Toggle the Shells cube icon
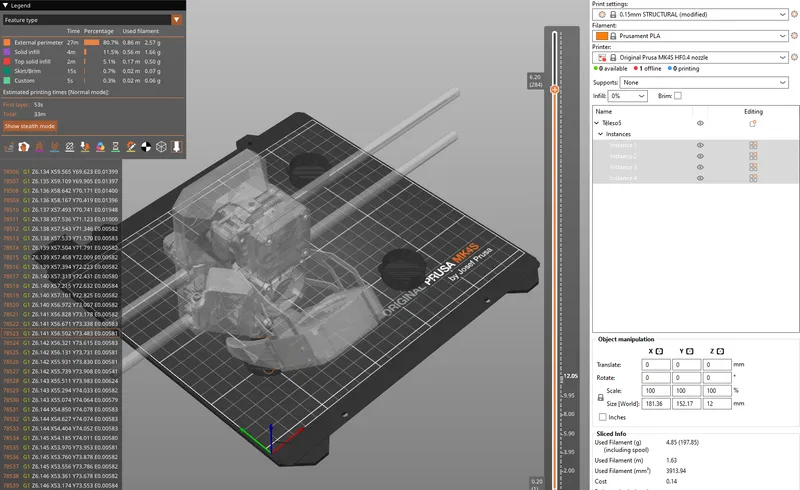The width and height of the screenshot is (800, 490). pyautogui.click(x=161, y=147)
